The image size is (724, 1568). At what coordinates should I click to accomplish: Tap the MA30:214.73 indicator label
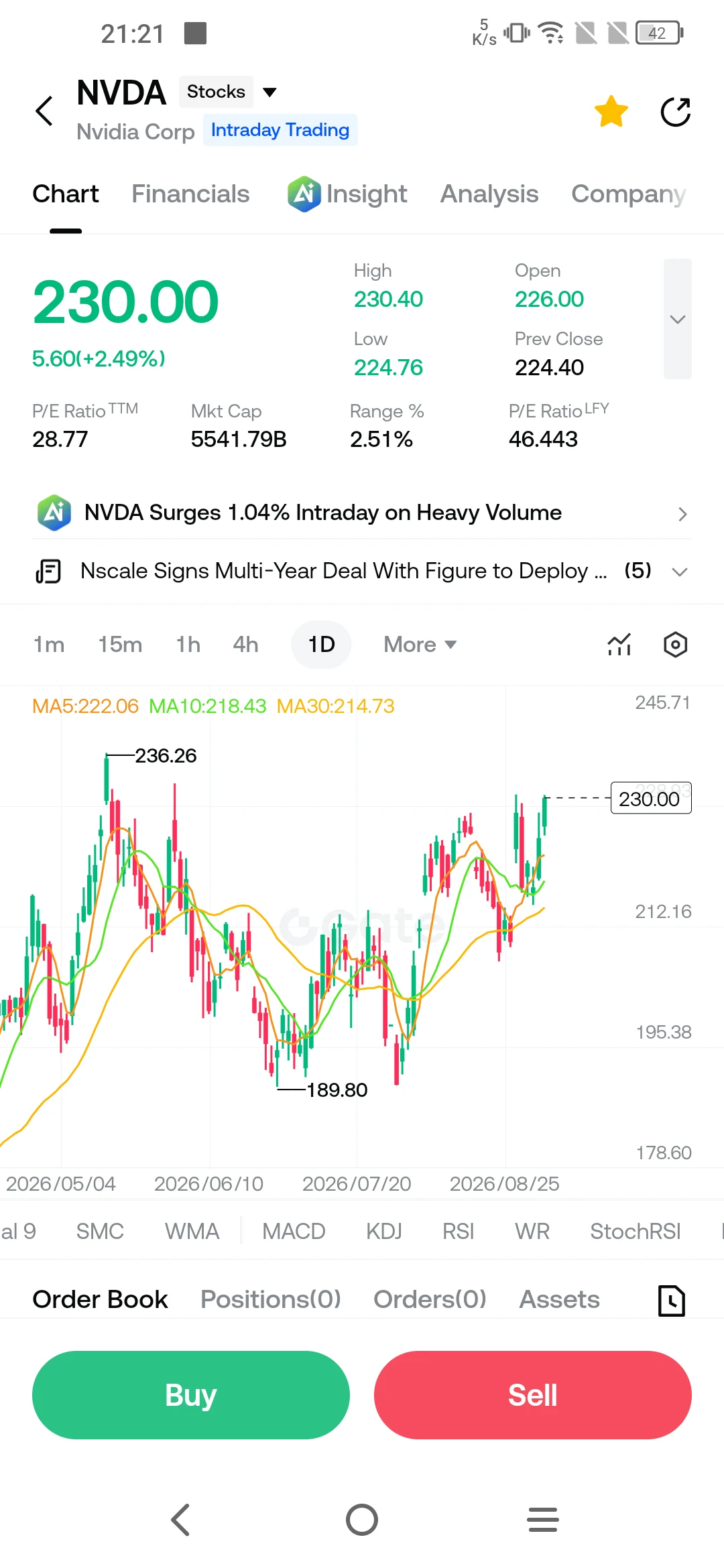tap(335, 706)
